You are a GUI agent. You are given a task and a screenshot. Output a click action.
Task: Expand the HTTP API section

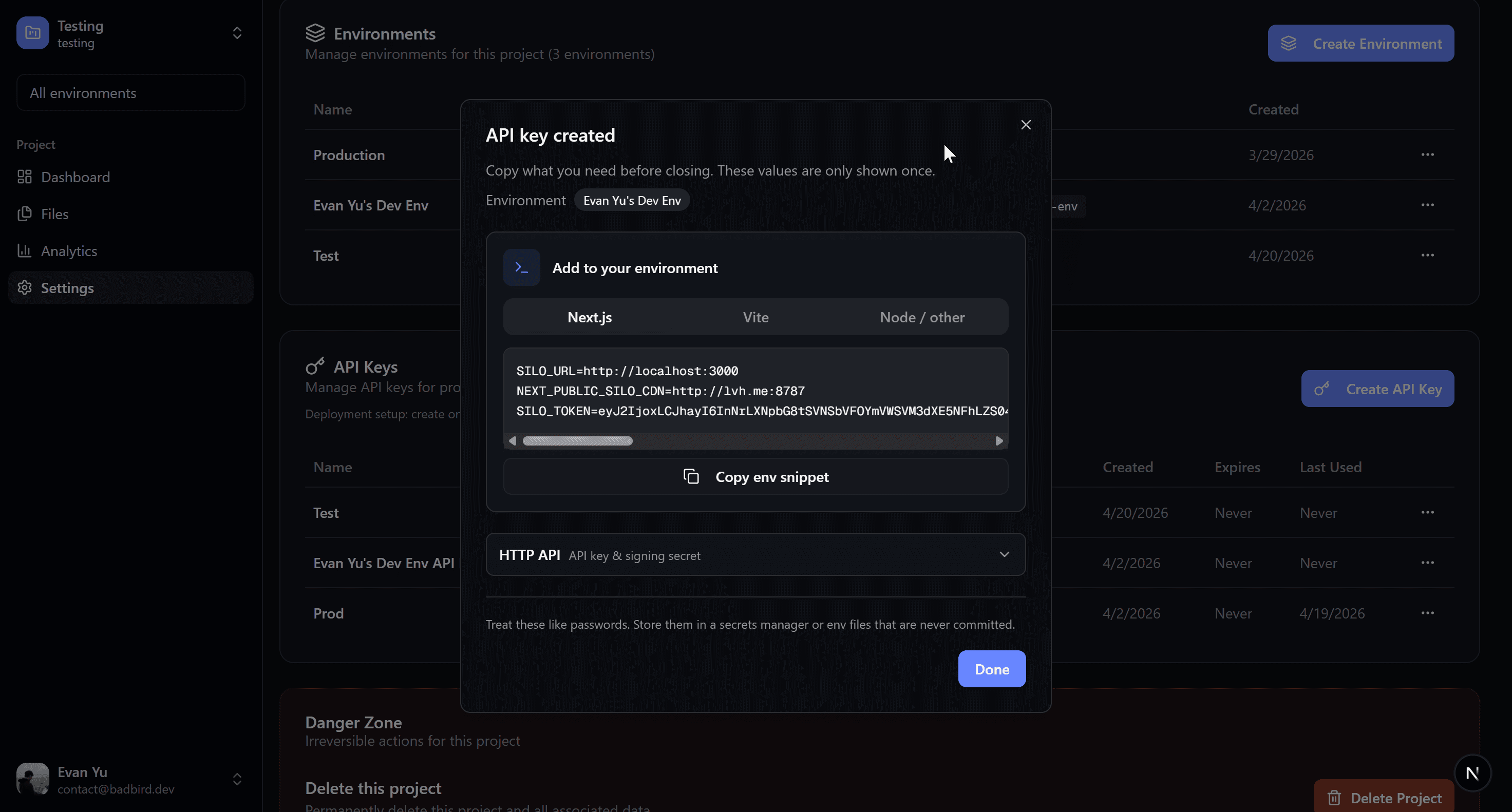[755, 554]
